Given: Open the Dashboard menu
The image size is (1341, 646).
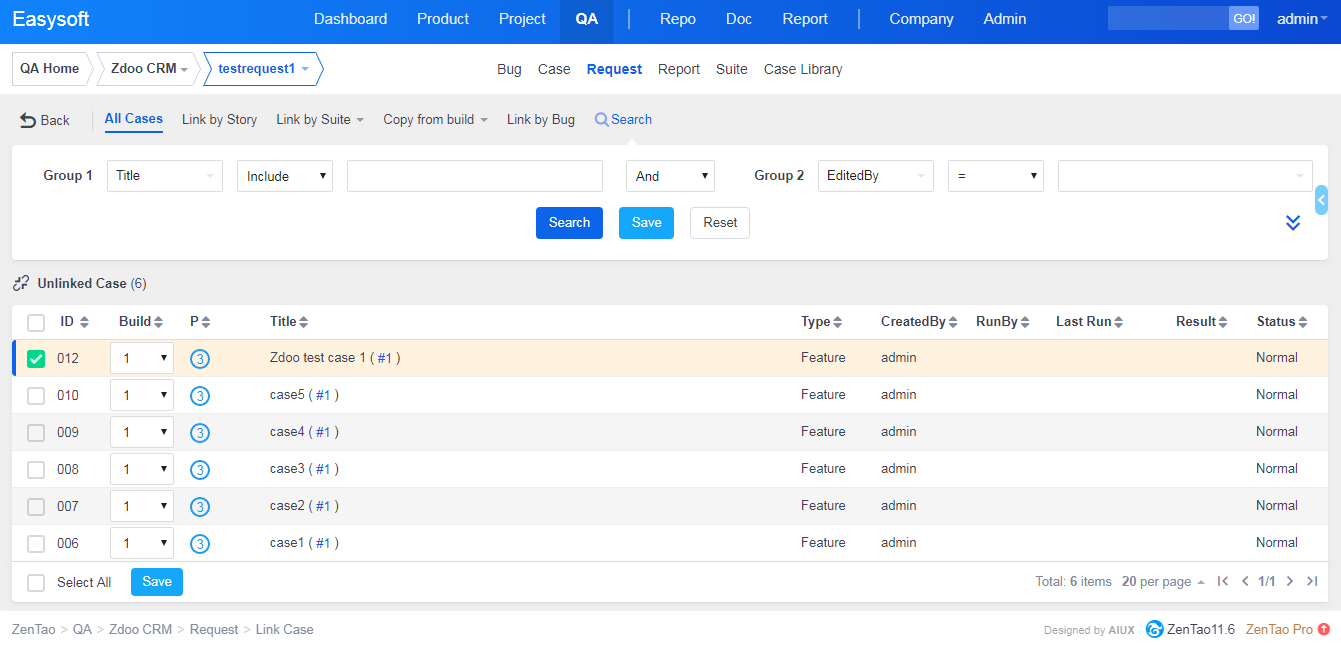Looking at the screenshot, I should coord(350,19).
